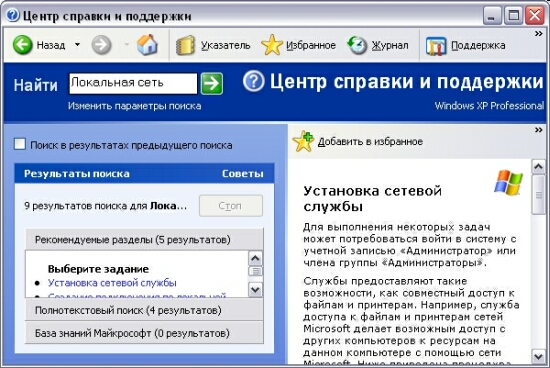Enable Поиск в результатах предыдущего поиска checkbox
The width and height of the screenshot is (550, 368).
(x=20, y=144)
